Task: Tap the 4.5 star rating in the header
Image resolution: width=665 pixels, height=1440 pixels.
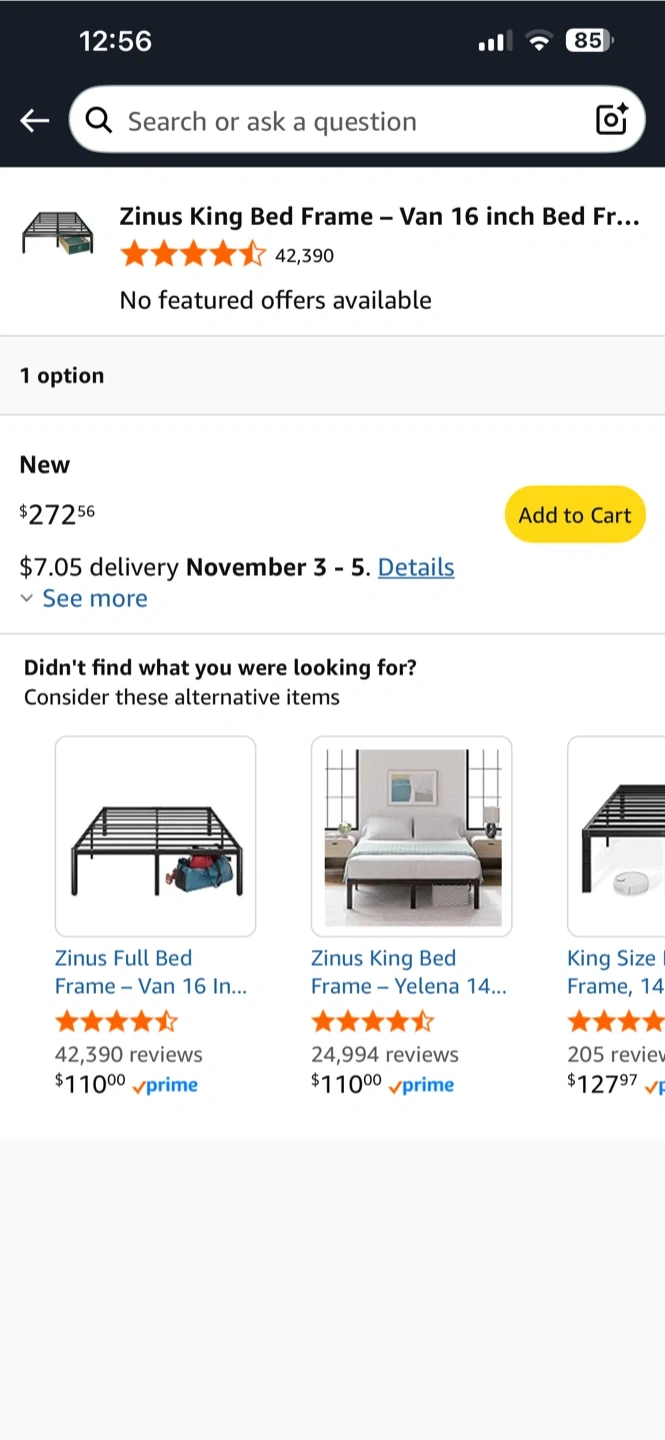Action: click(x=193, y=255)
